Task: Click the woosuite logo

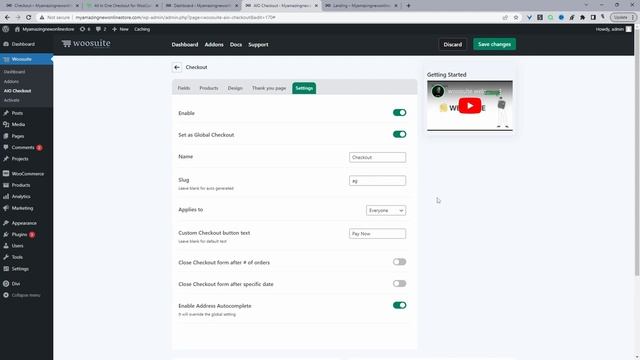Action: coord(86,44)
